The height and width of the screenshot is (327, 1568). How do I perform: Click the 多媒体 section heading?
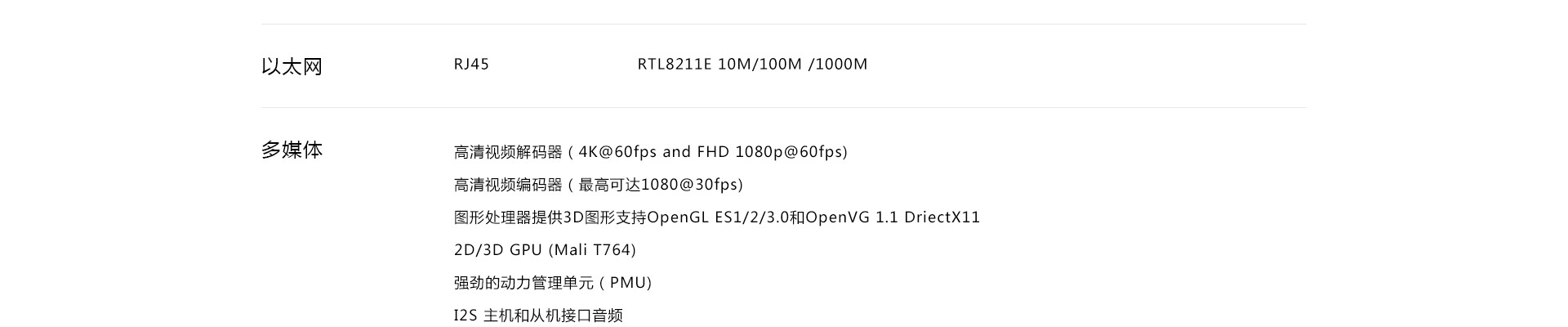292,150
